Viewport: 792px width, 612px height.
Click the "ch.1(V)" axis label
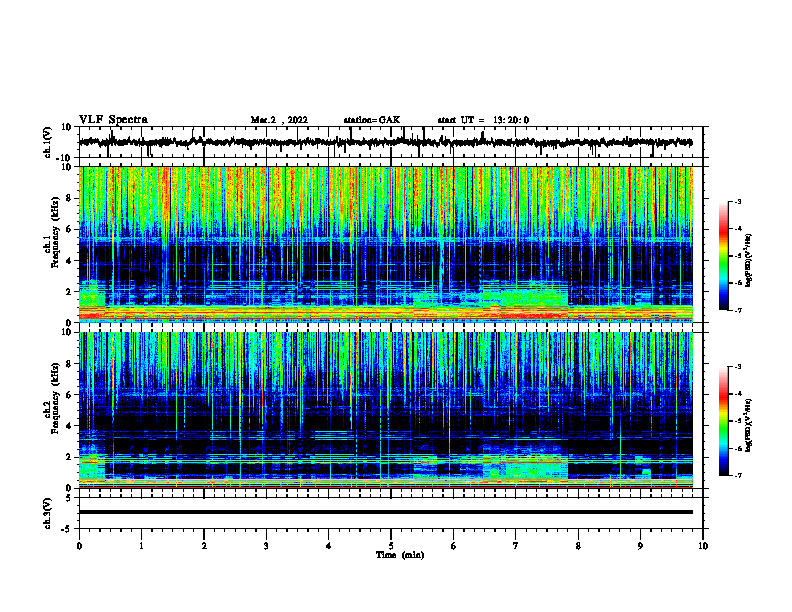click(x=48, y=142)
